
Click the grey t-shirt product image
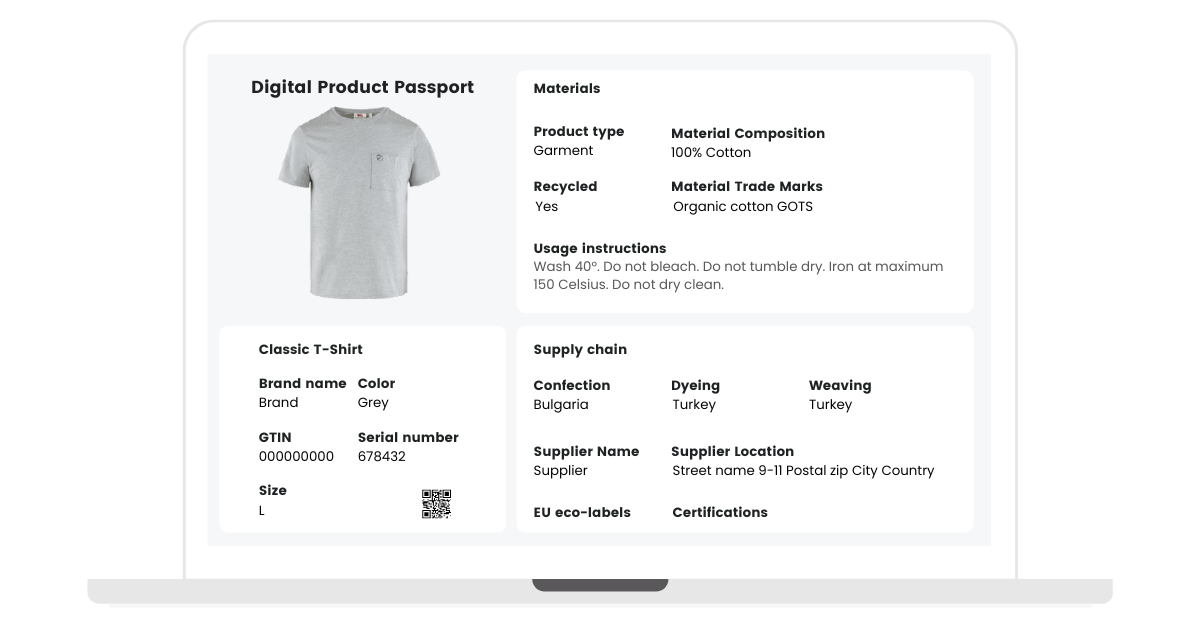(359, 203)
